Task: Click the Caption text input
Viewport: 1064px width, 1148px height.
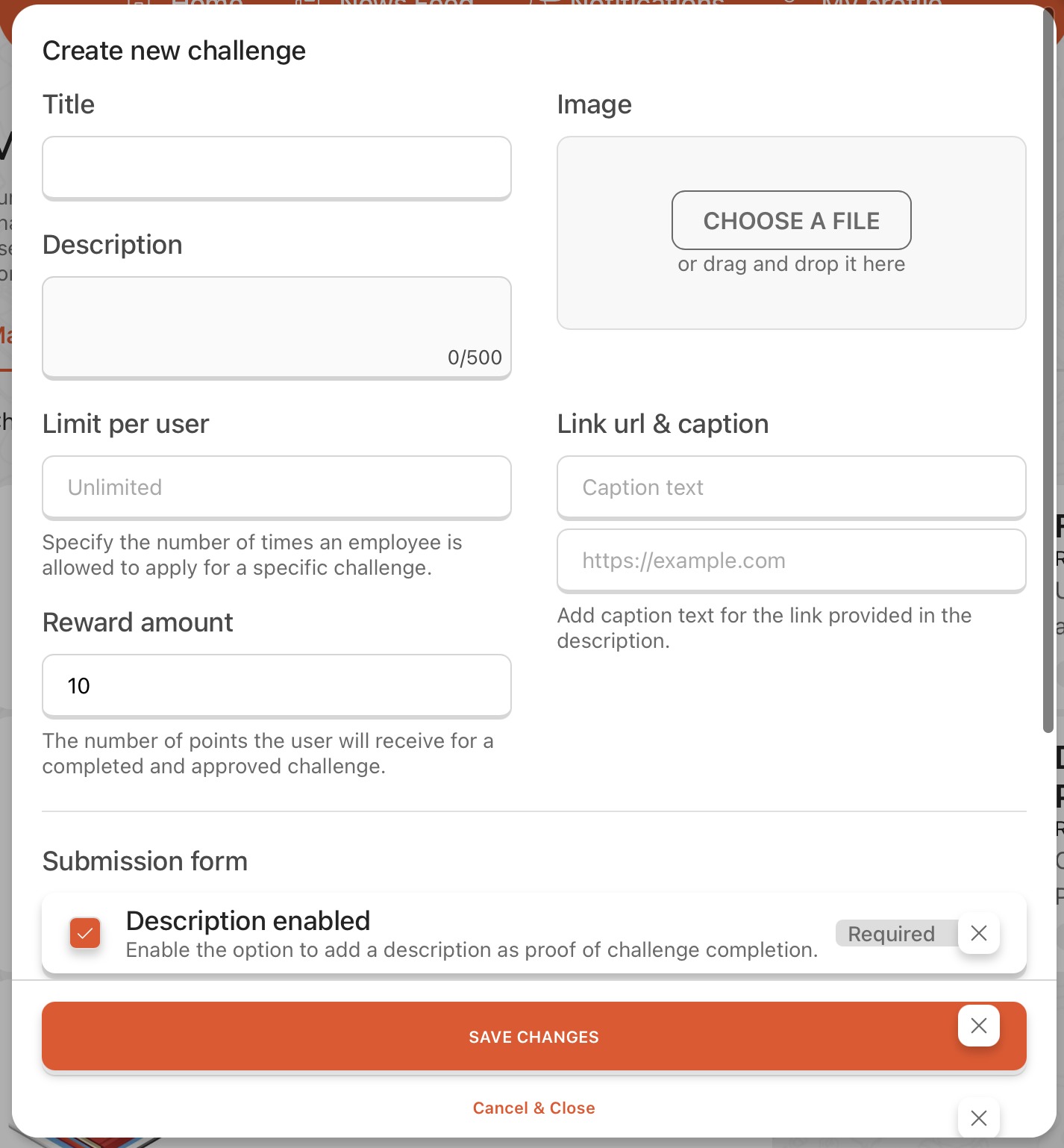Action: [x=792, y=487]
